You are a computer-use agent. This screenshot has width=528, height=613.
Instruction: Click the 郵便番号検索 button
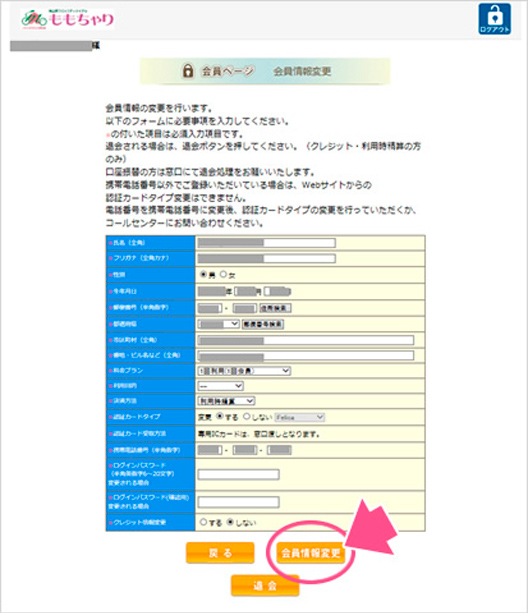[263, 324]
